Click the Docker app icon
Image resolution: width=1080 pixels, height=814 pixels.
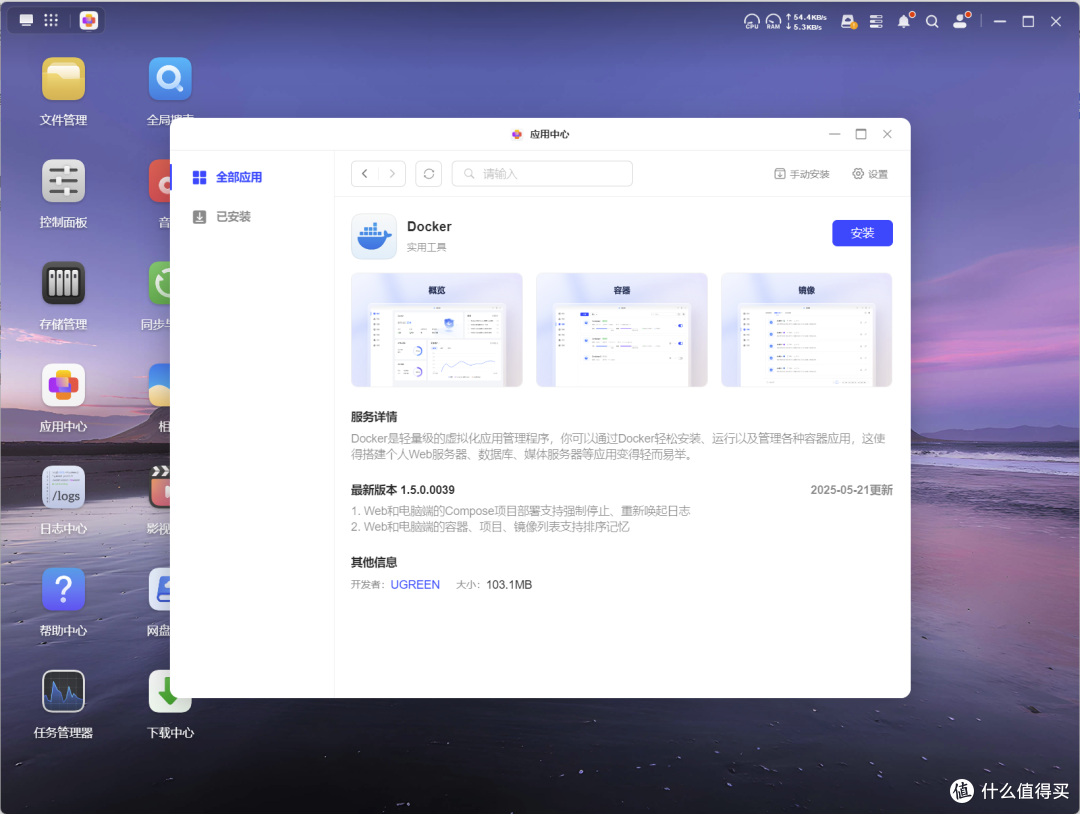coord(374,236)
